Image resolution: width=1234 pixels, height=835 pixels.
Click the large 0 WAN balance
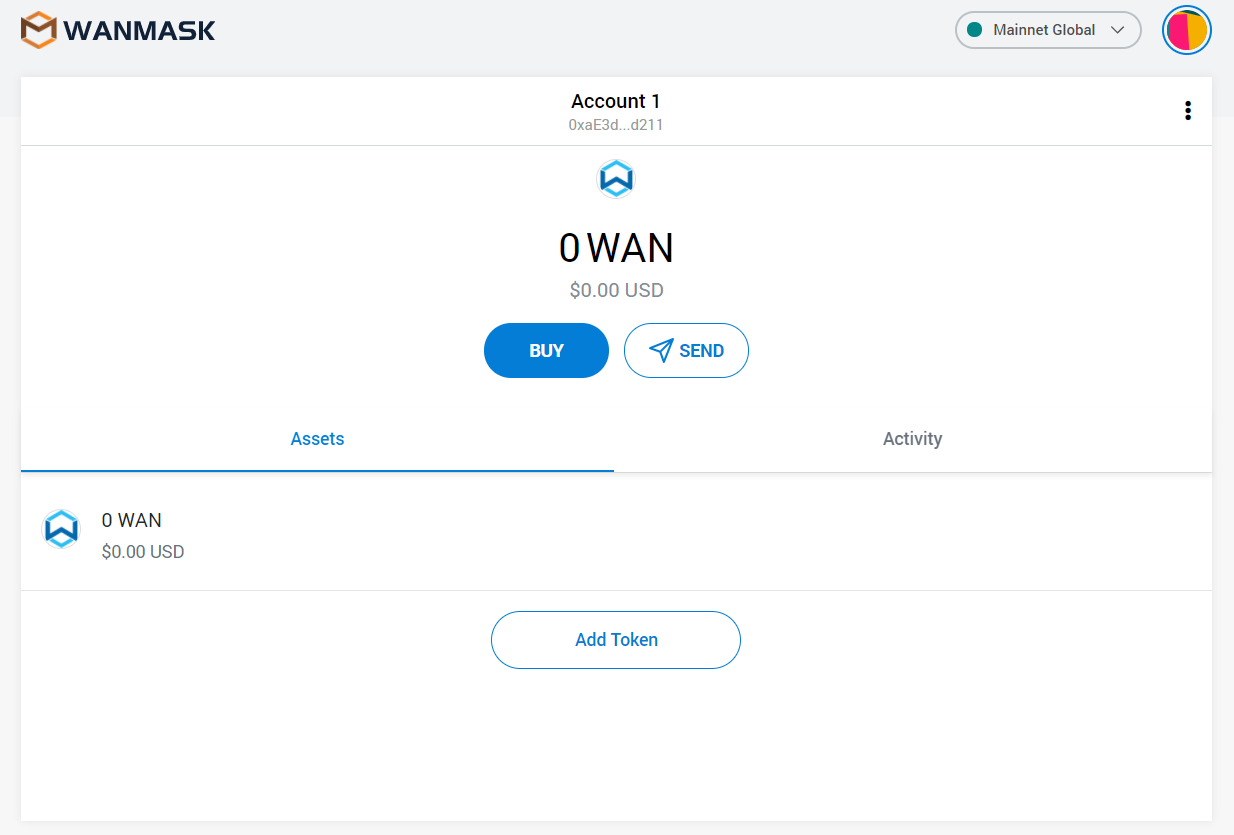616,248
